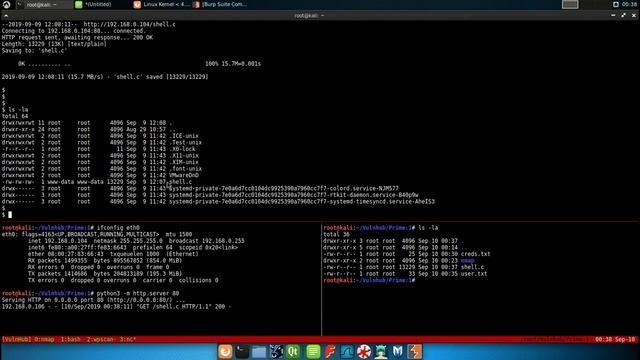Click the .X11-unix directory entry
Screen dimensions: 640x360
tap(184, 156)
